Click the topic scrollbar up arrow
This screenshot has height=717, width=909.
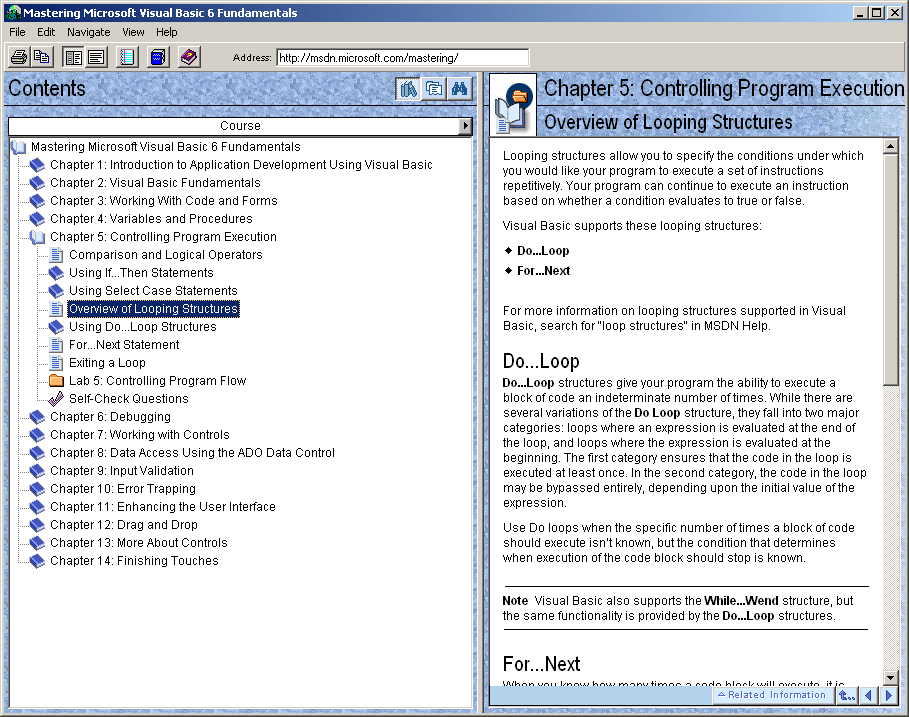click(890, 145)
